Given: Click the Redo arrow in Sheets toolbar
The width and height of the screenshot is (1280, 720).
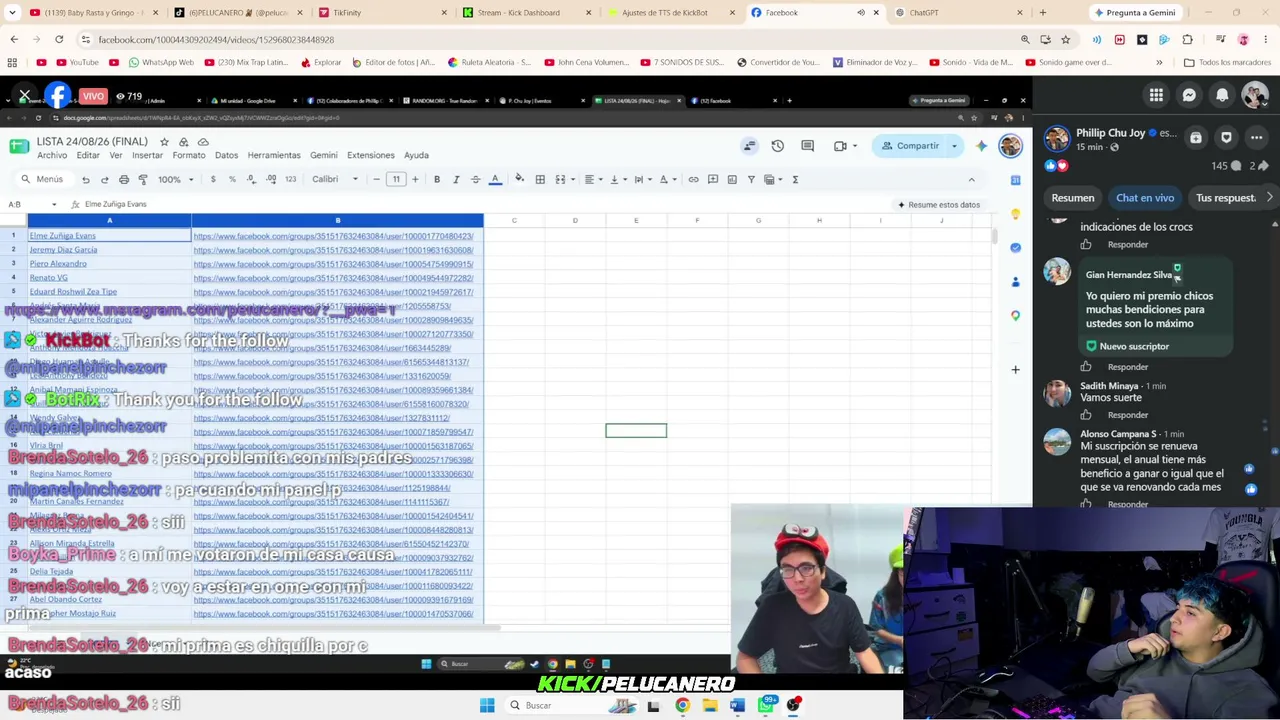Looking at the screenshot, I should tap(104, 180).
